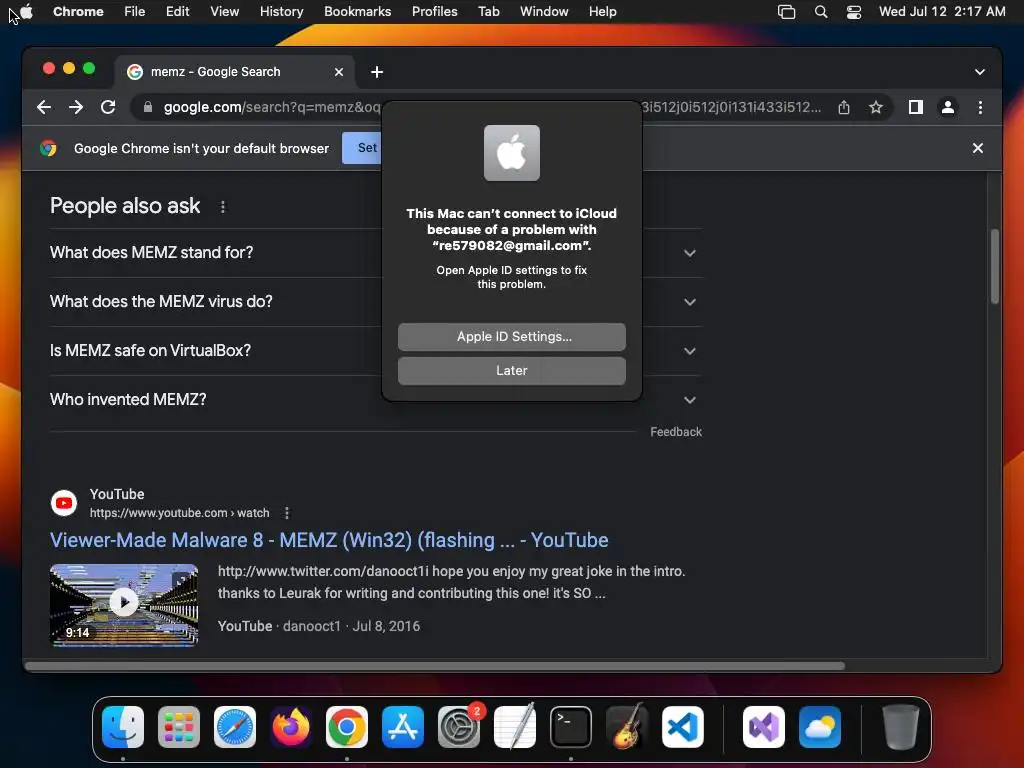Open Terminal from the dock

tap(571, 727)
